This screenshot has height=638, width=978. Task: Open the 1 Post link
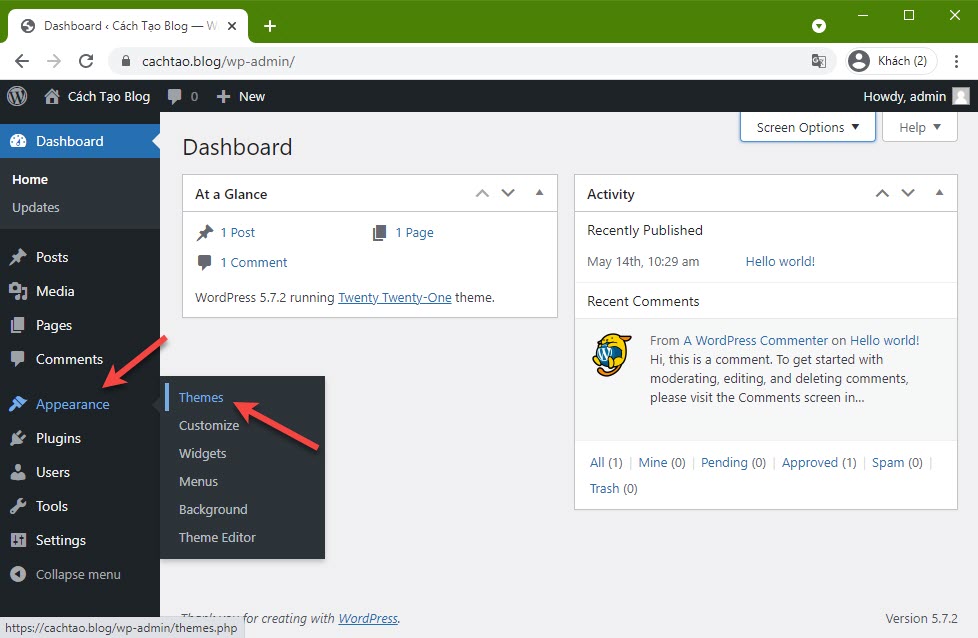tap(238, 233)
